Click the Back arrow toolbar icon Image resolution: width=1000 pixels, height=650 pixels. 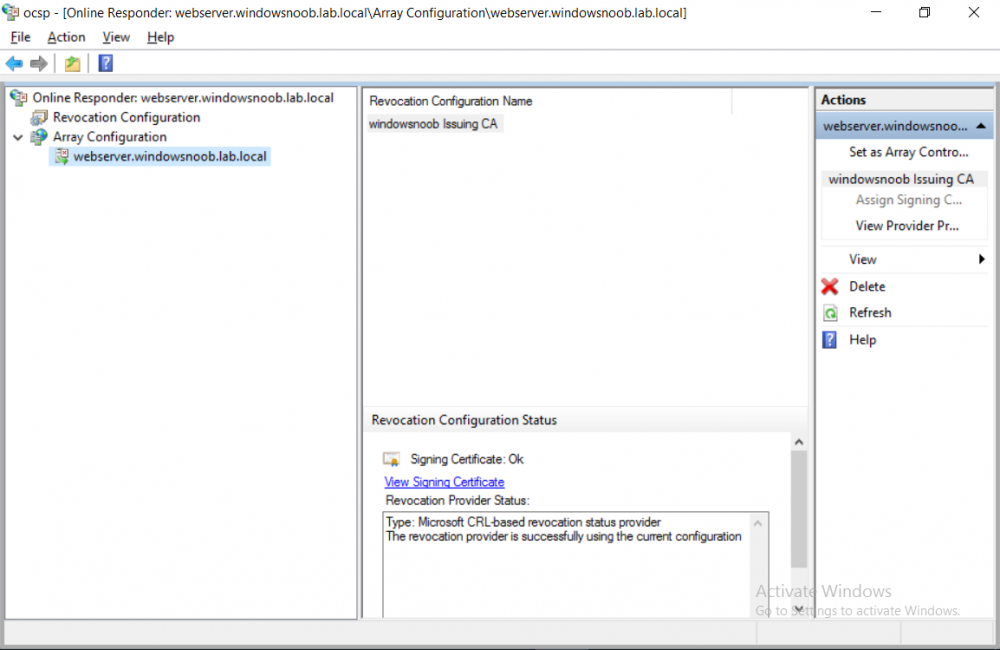(14, 63)
